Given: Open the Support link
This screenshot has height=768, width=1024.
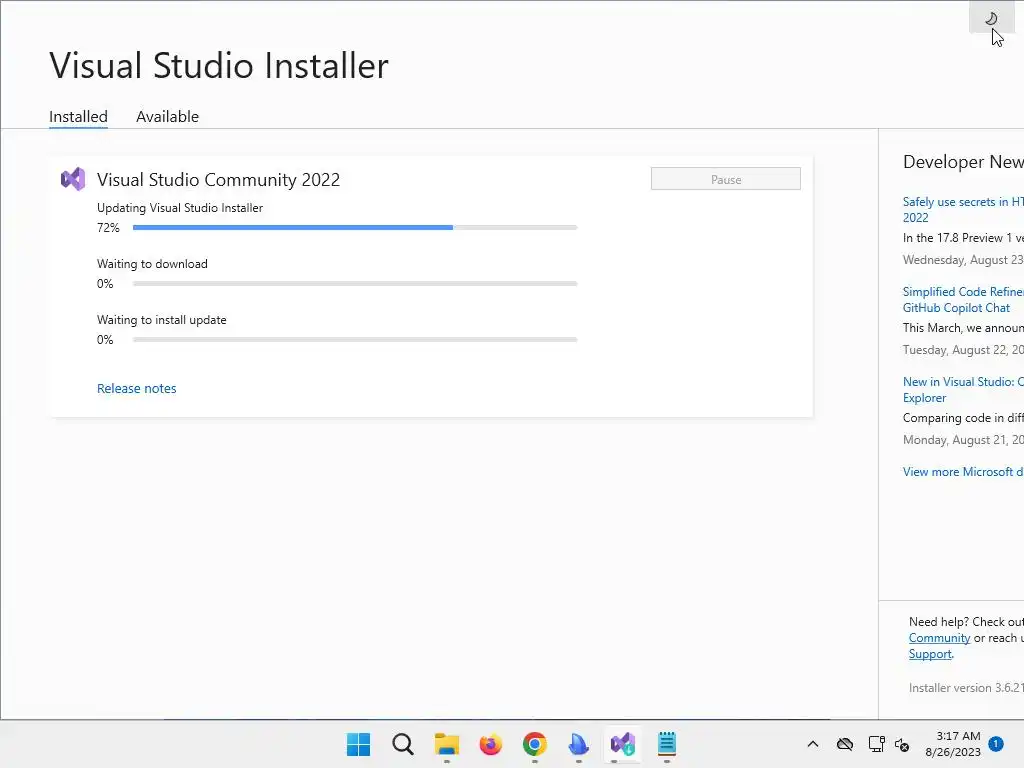Looking at the screenshot, I should pyautogui.click(x=930, y=654).
